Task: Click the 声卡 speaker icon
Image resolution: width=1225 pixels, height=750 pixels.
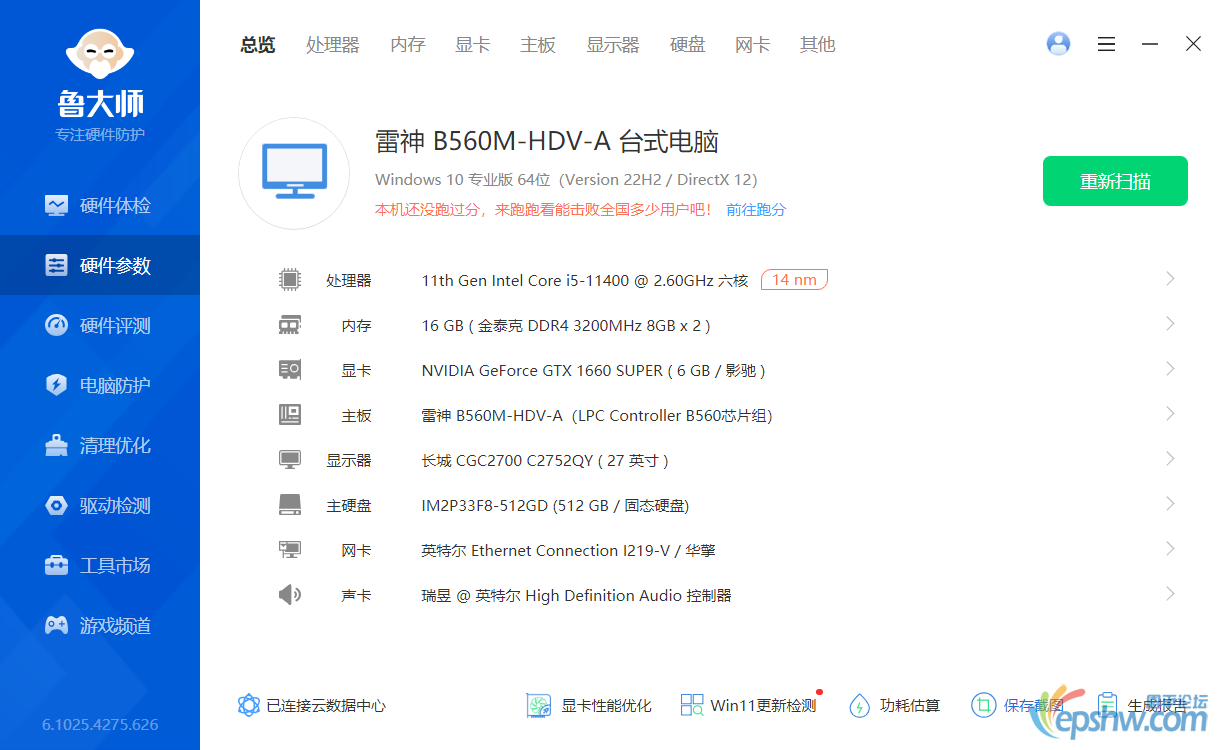Action: [x=290, y=595]
